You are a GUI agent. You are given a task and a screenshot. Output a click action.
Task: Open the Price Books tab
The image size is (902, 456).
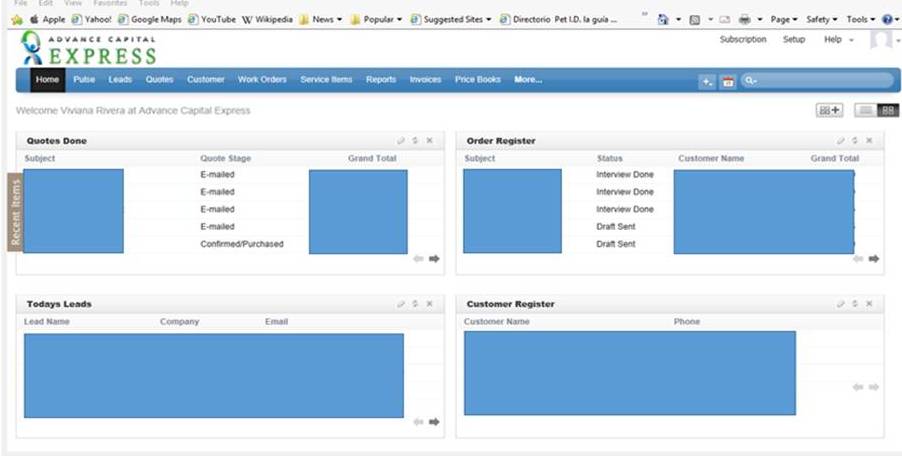tap(477, 80)
